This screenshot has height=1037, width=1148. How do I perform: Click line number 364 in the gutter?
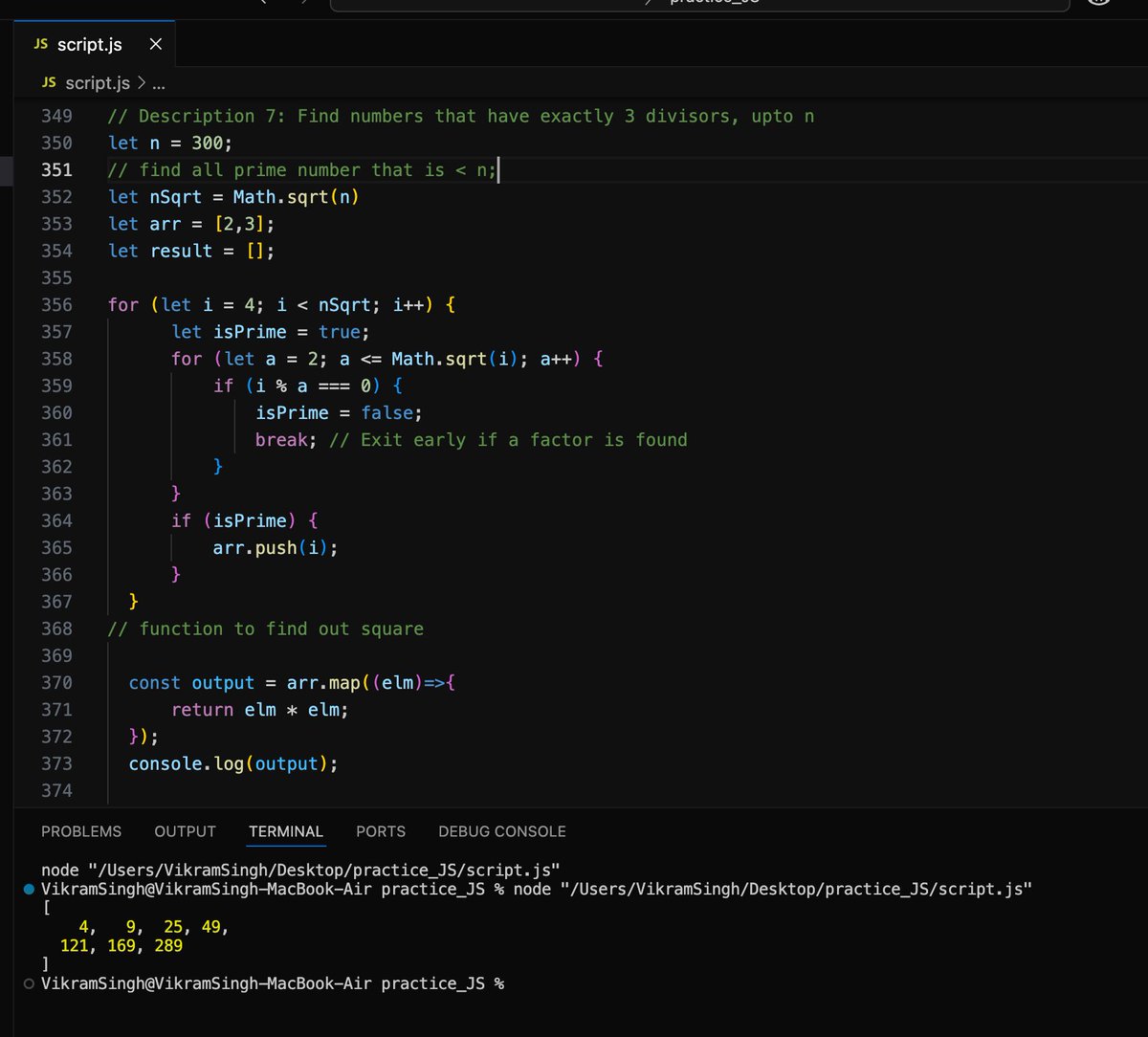pos(56,520)
